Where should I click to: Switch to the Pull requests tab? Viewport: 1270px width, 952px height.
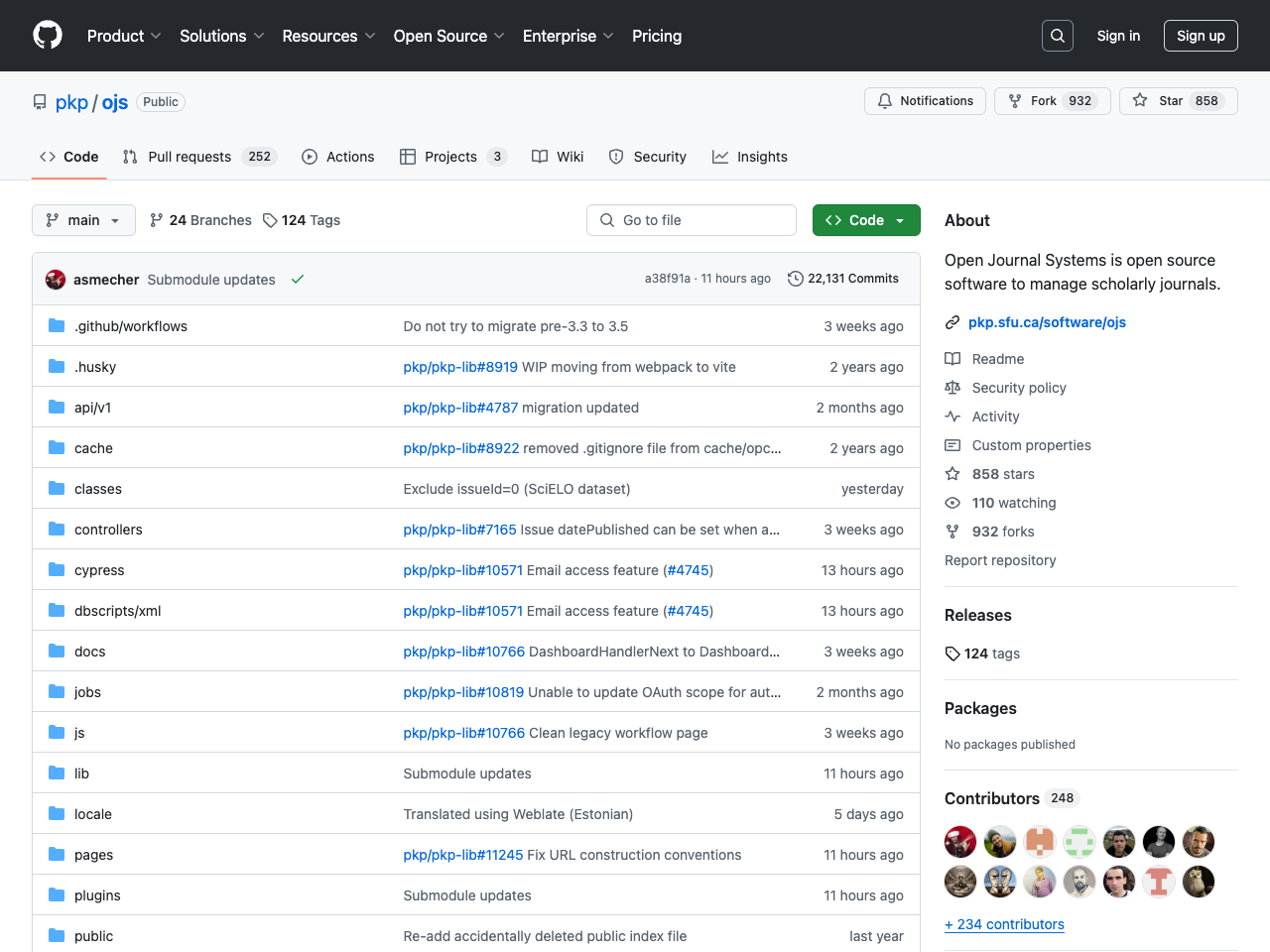198,157
